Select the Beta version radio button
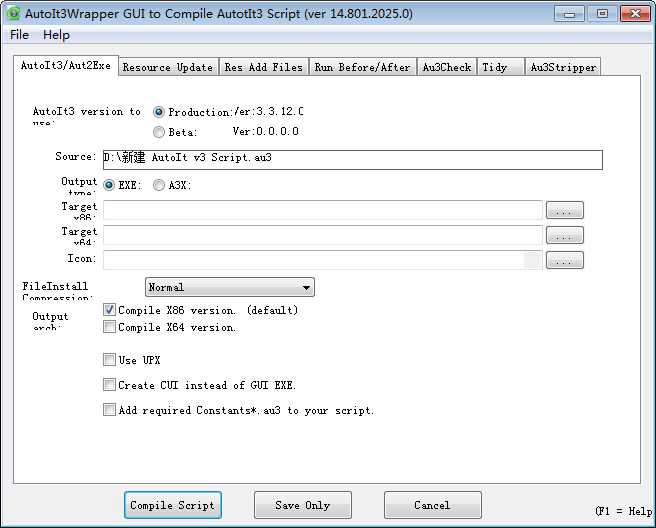The width and height of the screenshot is (656, 528). (159, 132)
